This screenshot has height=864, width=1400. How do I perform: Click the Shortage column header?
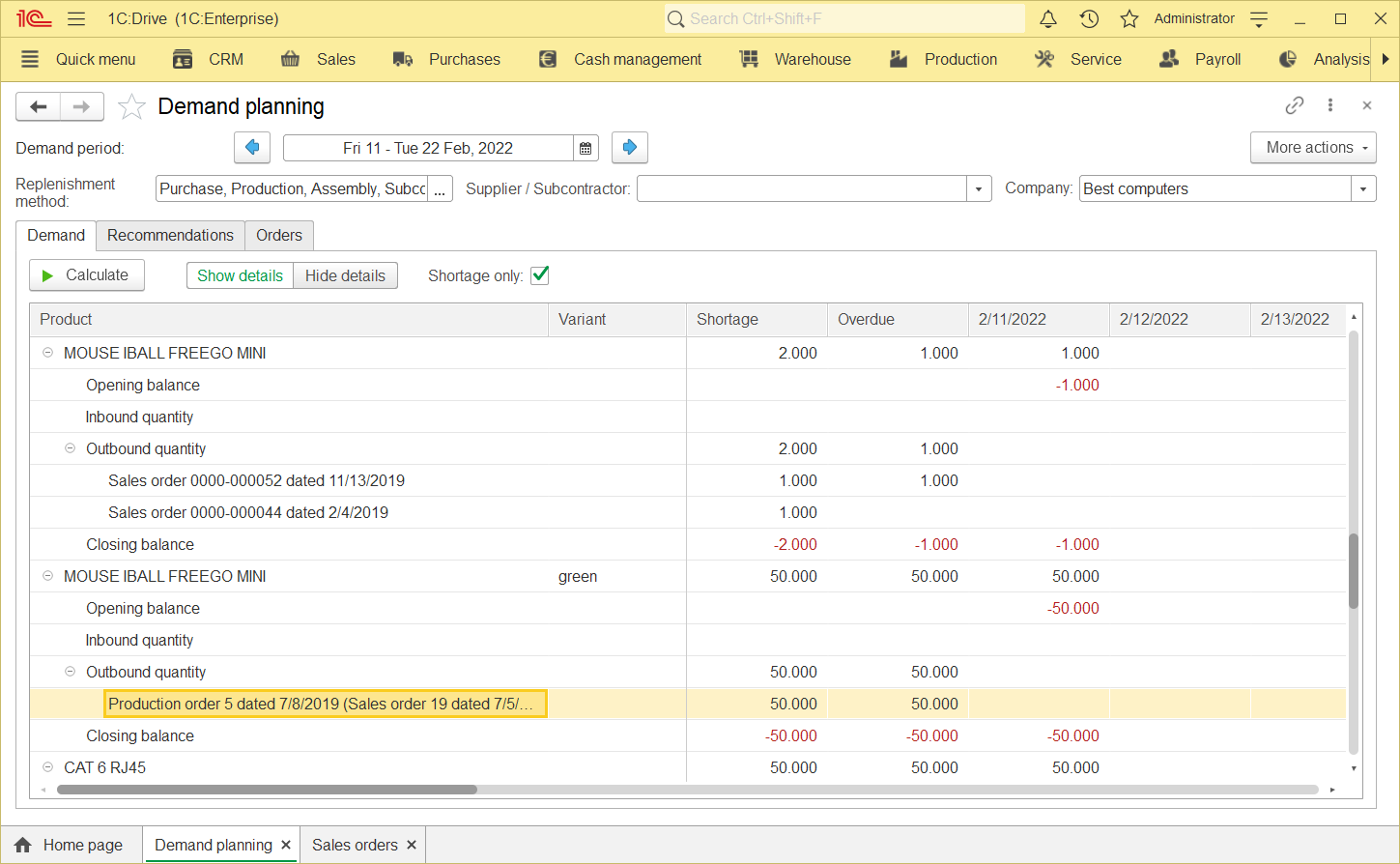757,320
